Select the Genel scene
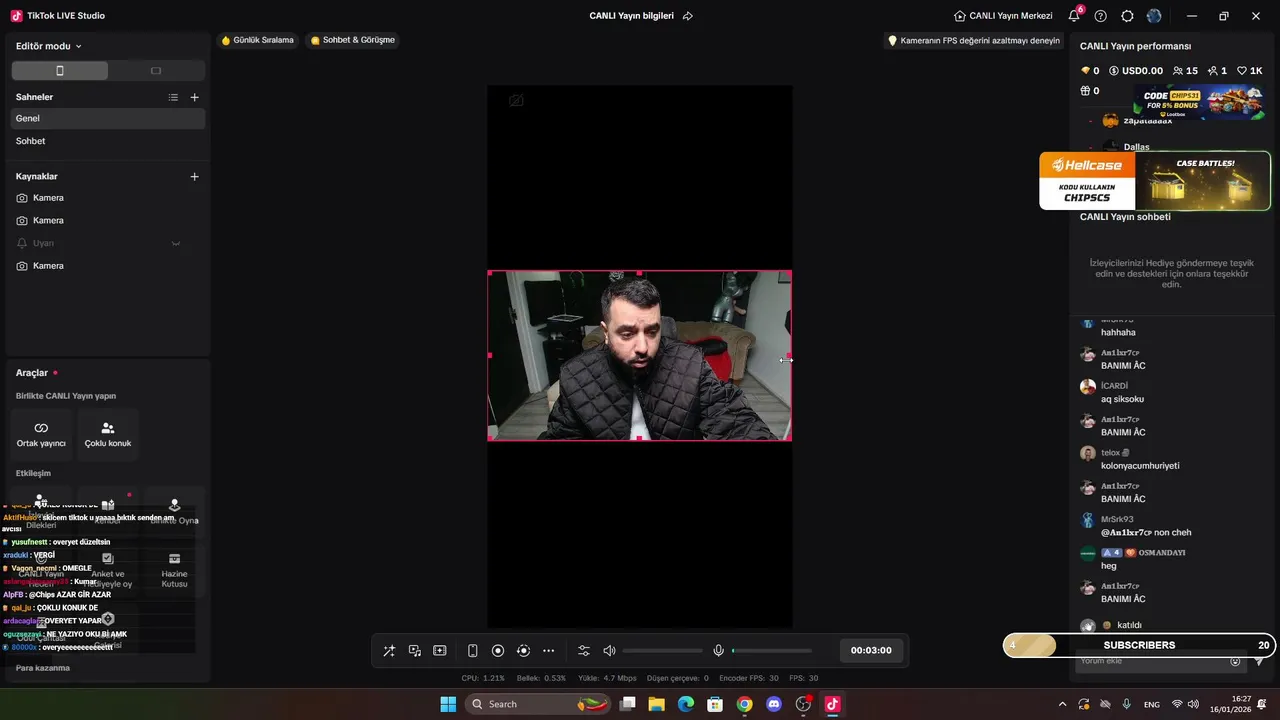The width and height of the screenshot is (1280, 720). click(108, 118)
